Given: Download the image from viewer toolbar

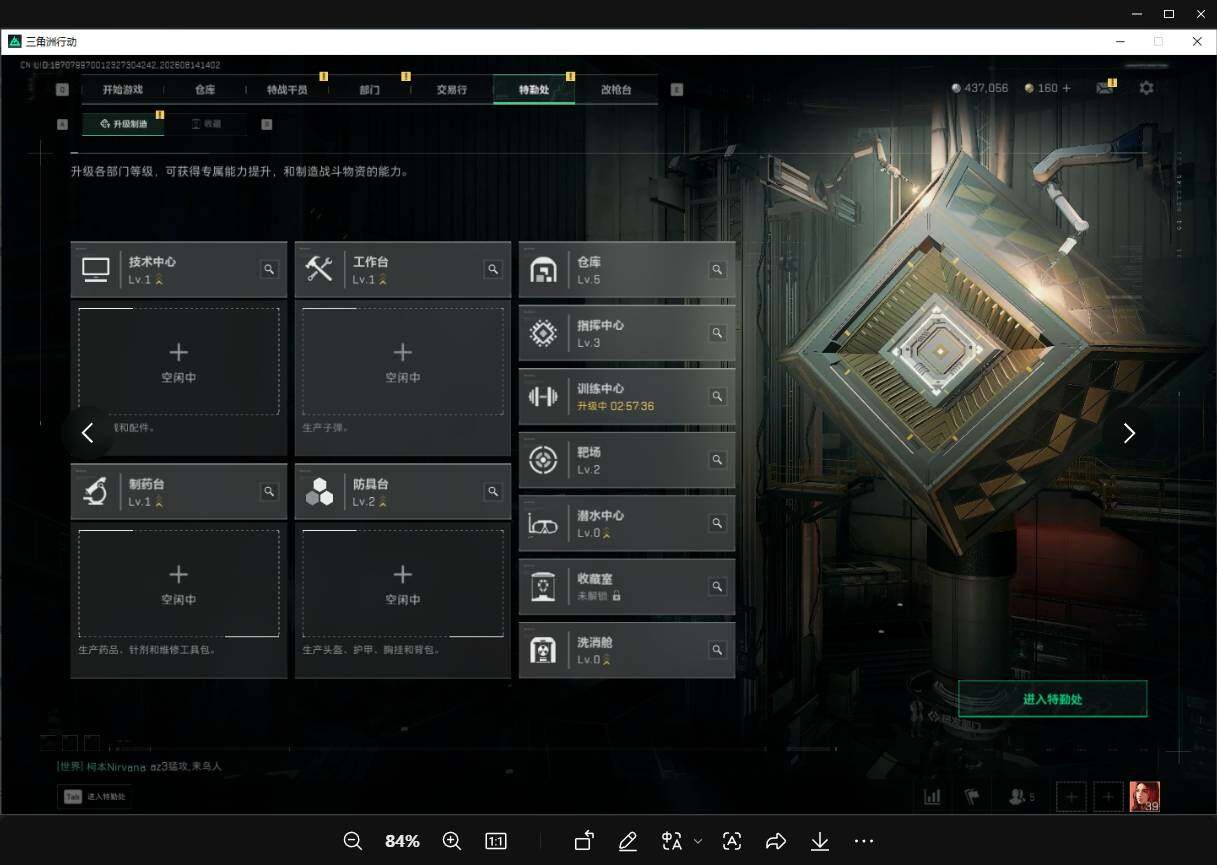Looking at the screenshot, I should (820, 841).
